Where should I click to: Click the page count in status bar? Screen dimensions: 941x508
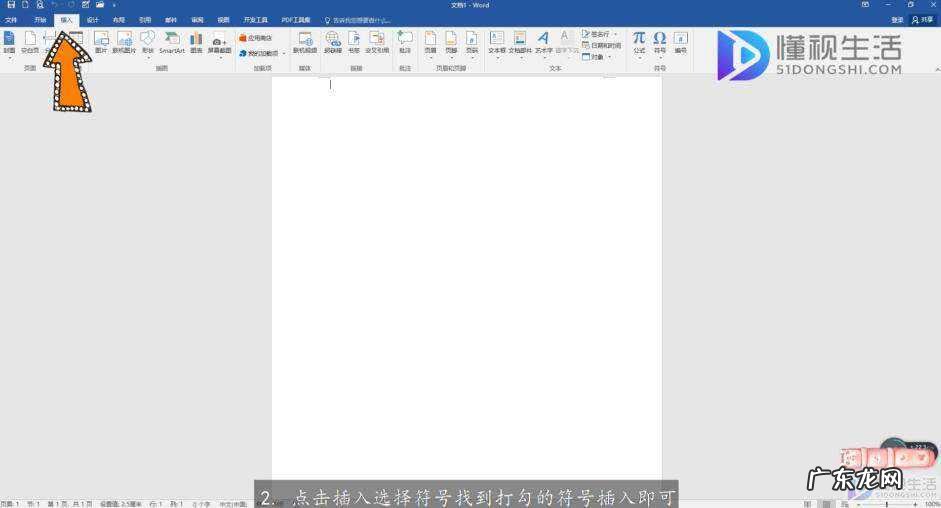pos(70,504)
